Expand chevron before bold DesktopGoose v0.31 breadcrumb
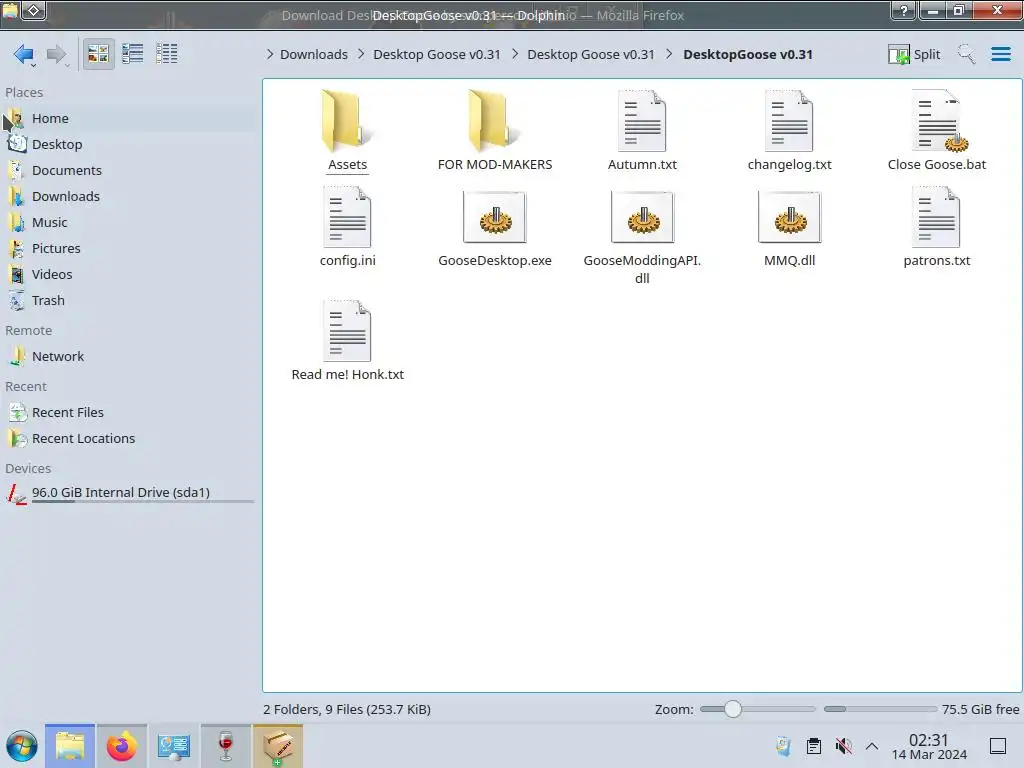Screen dimensions: 1024x768 pyautogui.click(x=669, y=54)
